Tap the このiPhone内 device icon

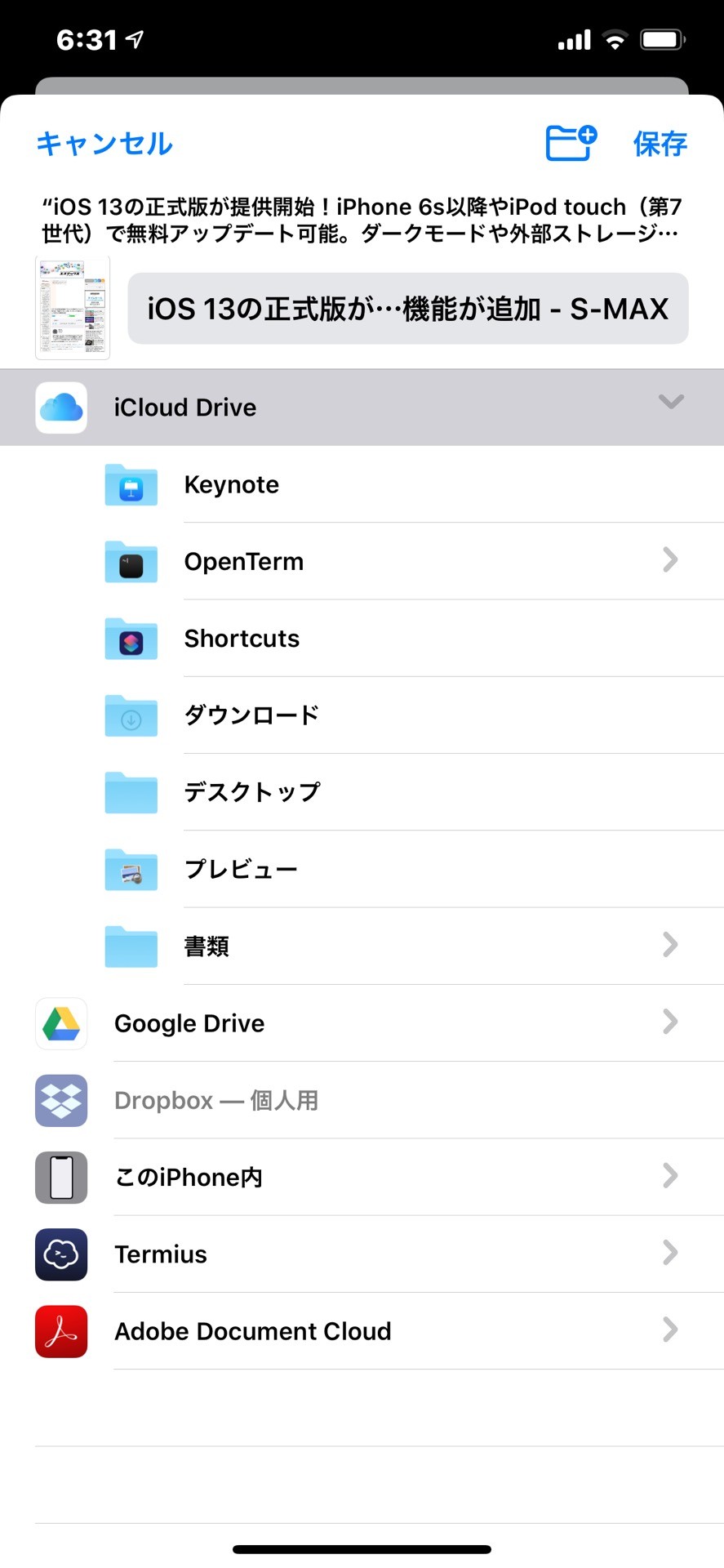[61, 1177]
